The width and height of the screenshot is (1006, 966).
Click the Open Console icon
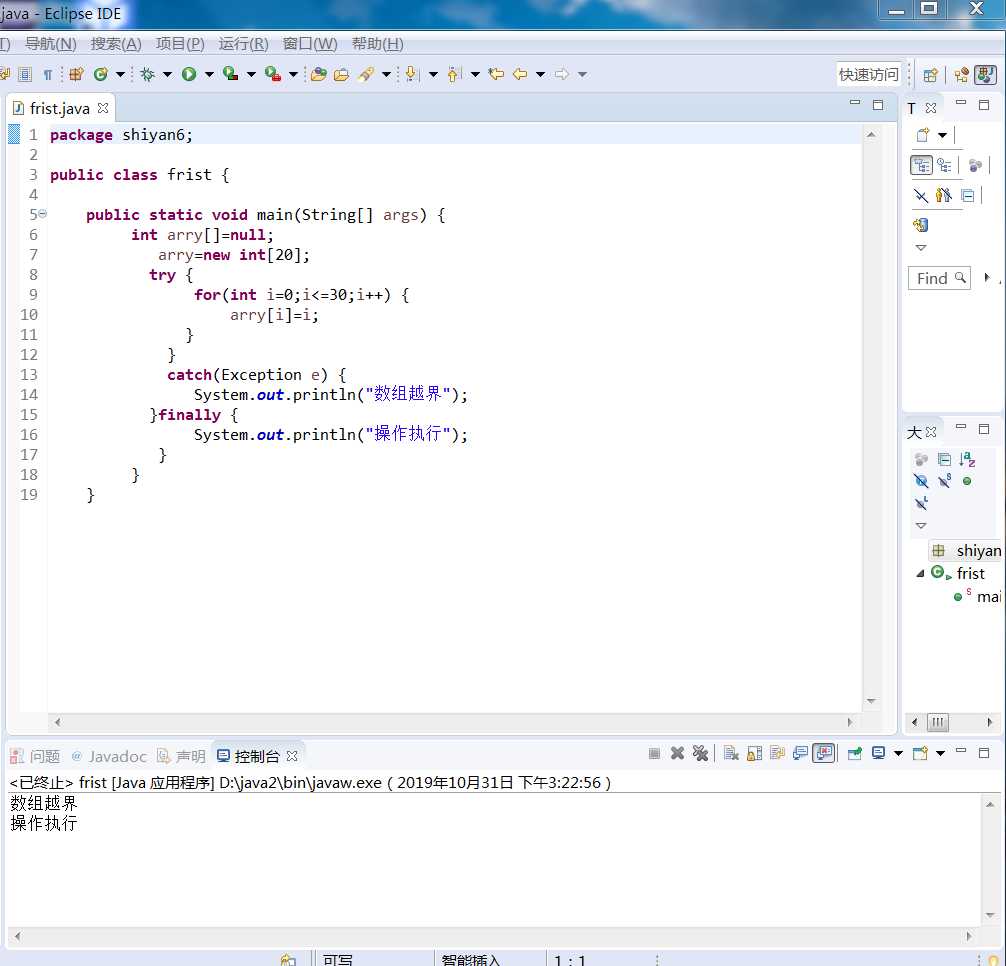921,753
